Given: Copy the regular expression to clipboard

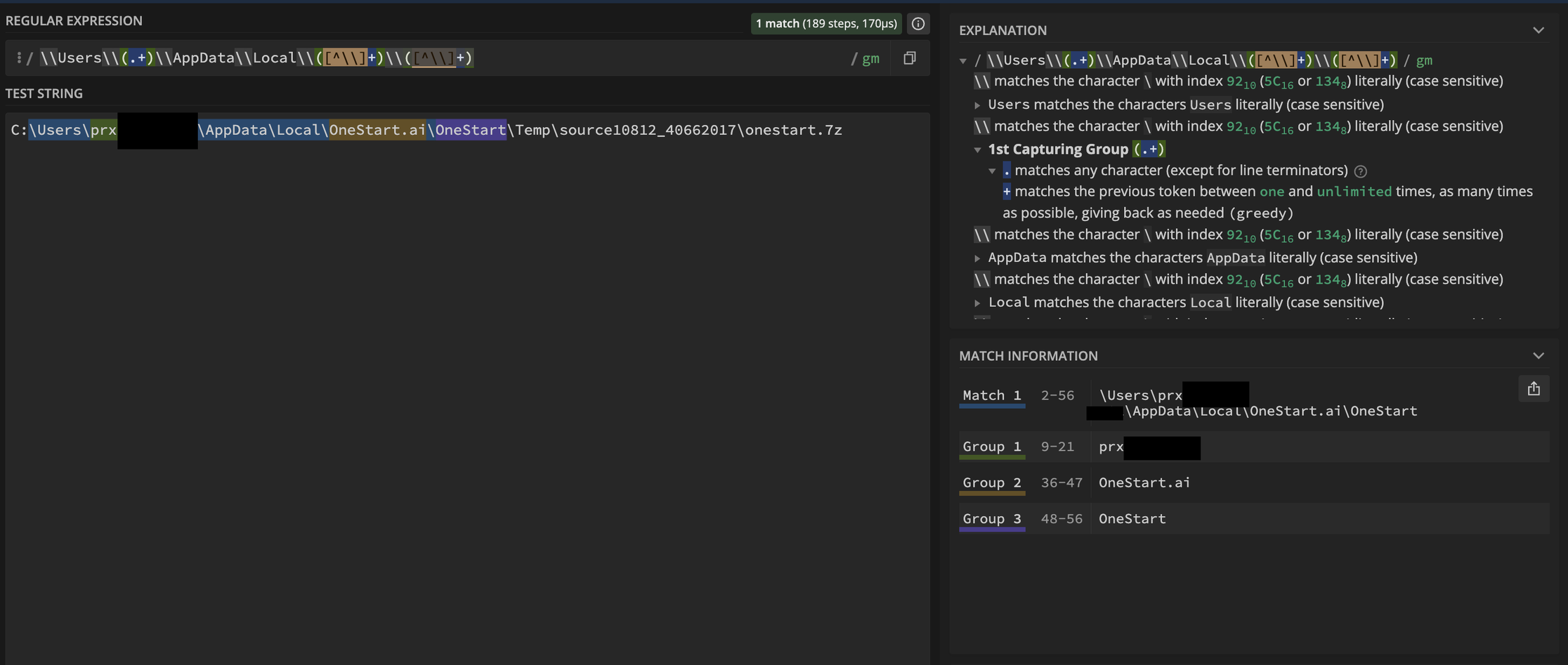Looking at the screenshot, I should (910, 58).
